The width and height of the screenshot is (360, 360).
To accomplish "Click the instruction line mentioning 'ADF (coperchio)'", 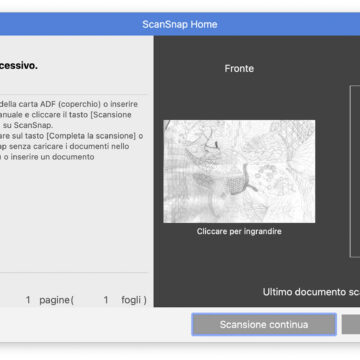I will point(69,104).
